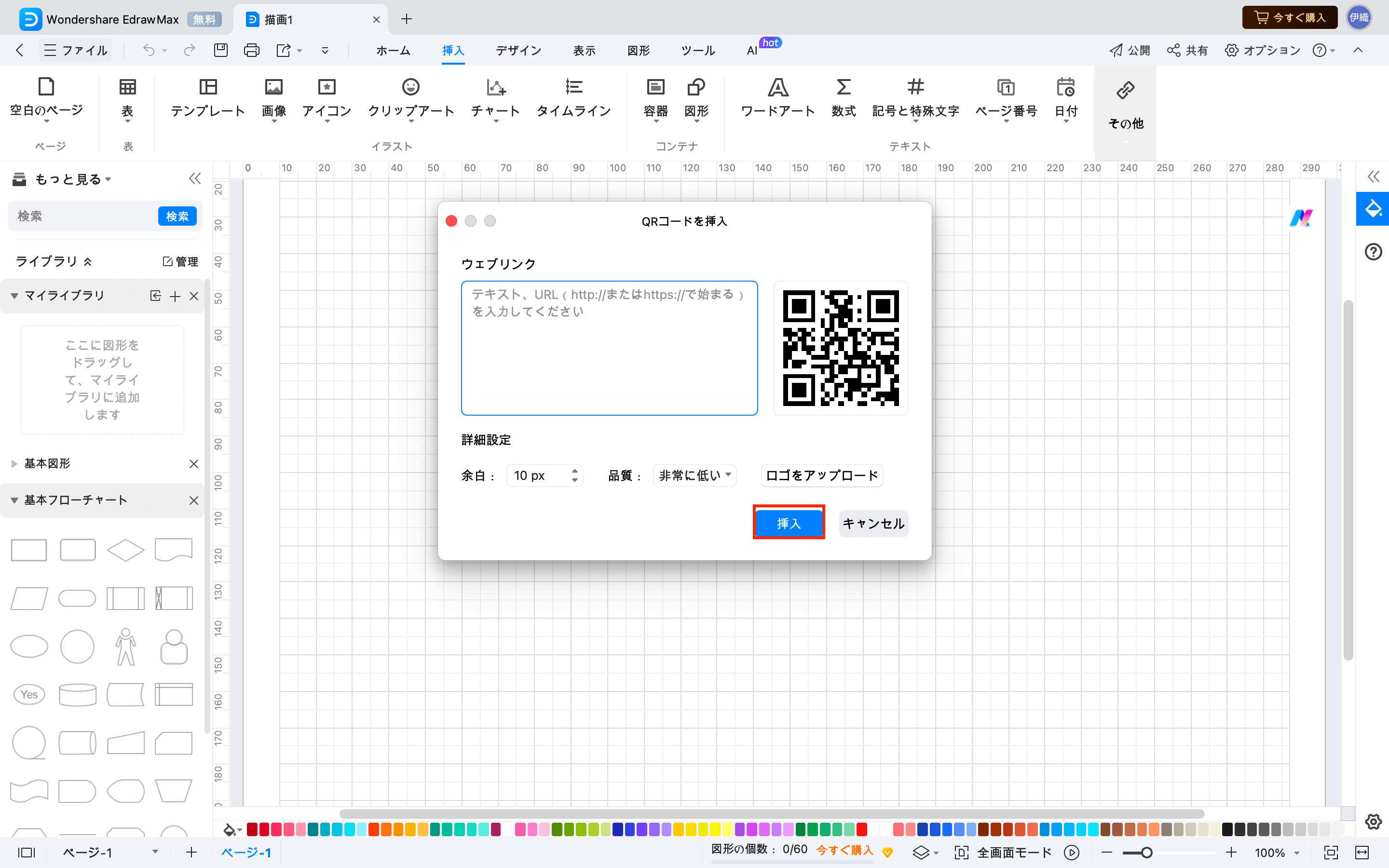Open quick access toolbar customize dropdown

tap(325, 51)
